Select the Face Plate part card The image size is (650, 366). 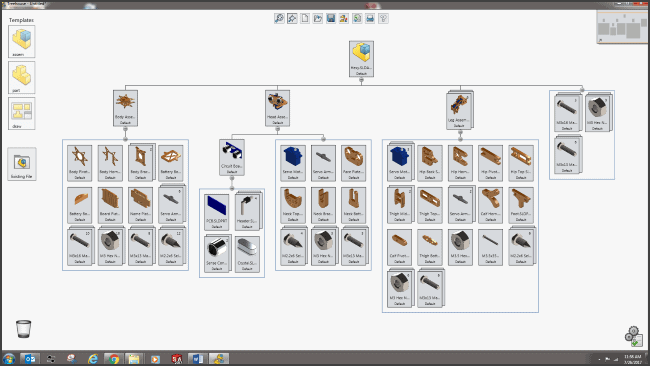click(354, 163)
